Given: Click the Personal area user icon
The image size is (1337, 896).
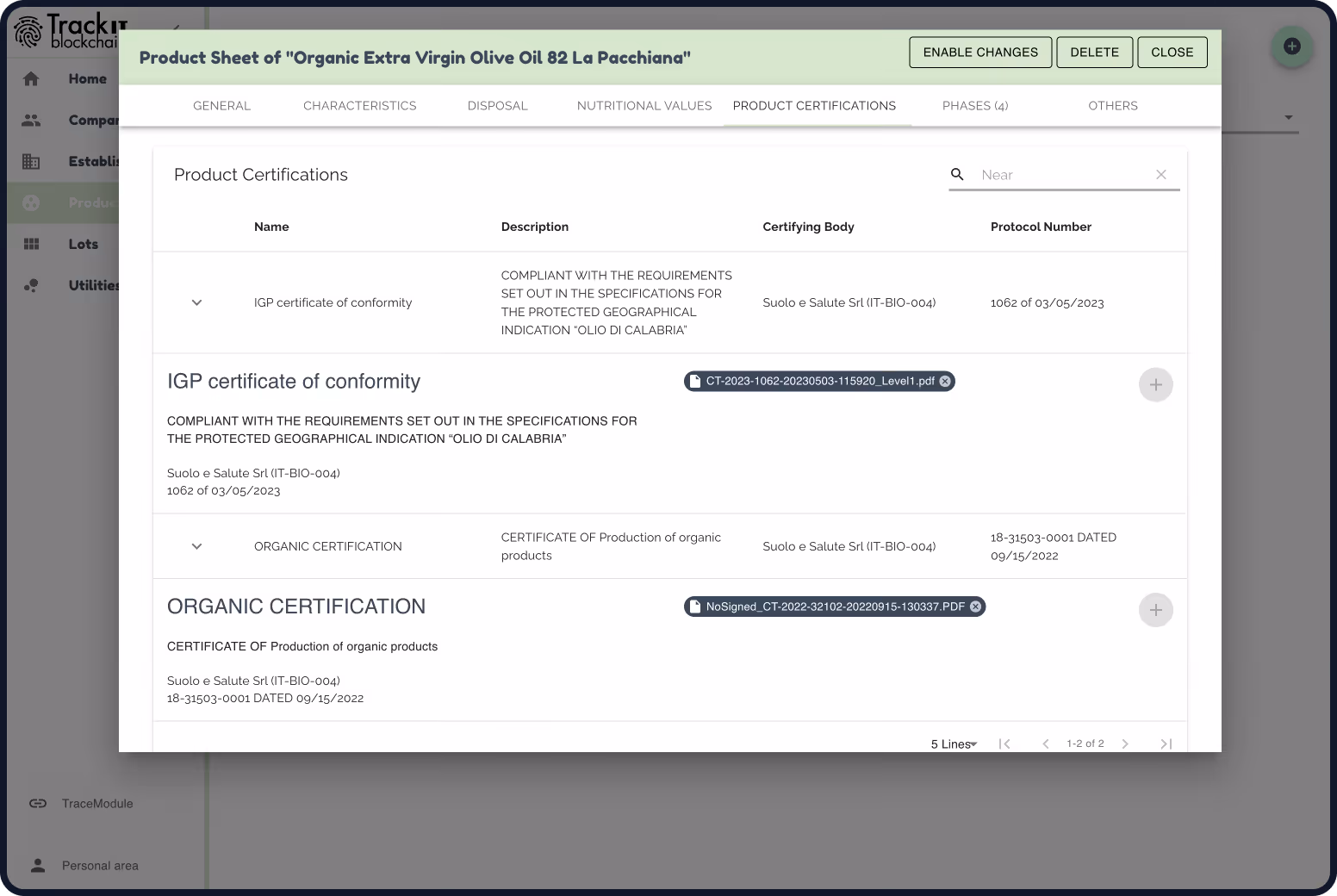Looking at the screenshot, I should [x=38, y=865].
